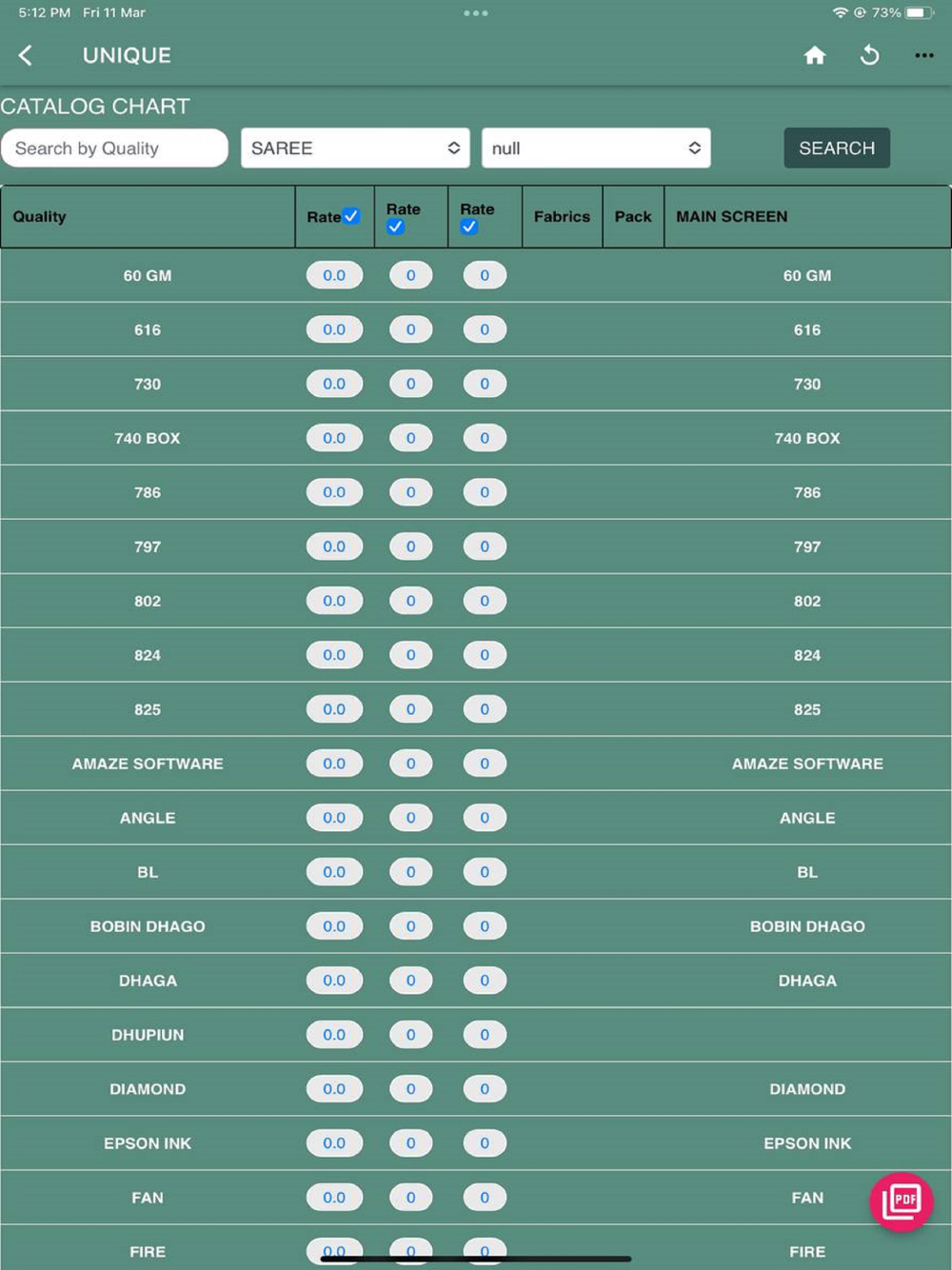This screenshot has width=952, height=1270.
Task: Select AMAZE SOFTWARE quality name
Action: [148, 764]
